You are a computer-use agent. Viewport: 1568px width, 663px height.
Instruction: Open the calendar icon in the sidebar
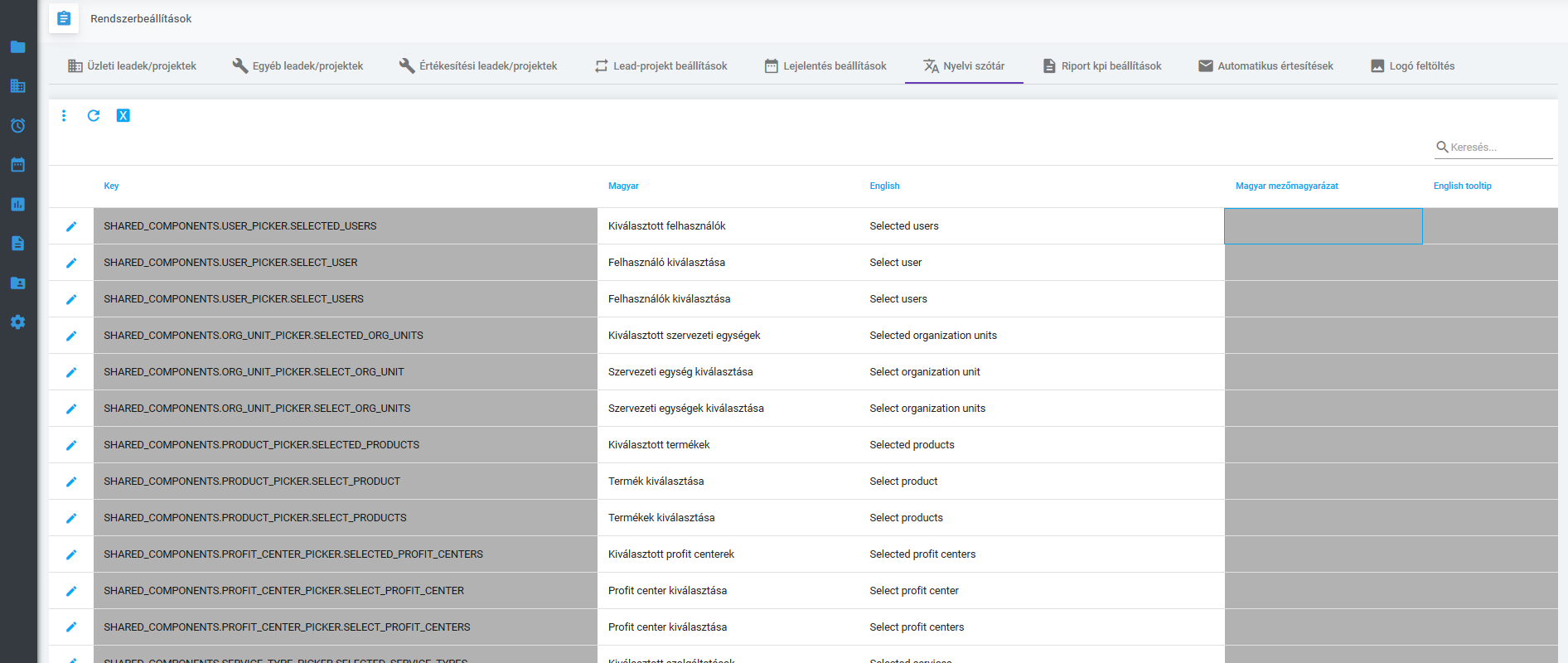(x=17, y=164)
